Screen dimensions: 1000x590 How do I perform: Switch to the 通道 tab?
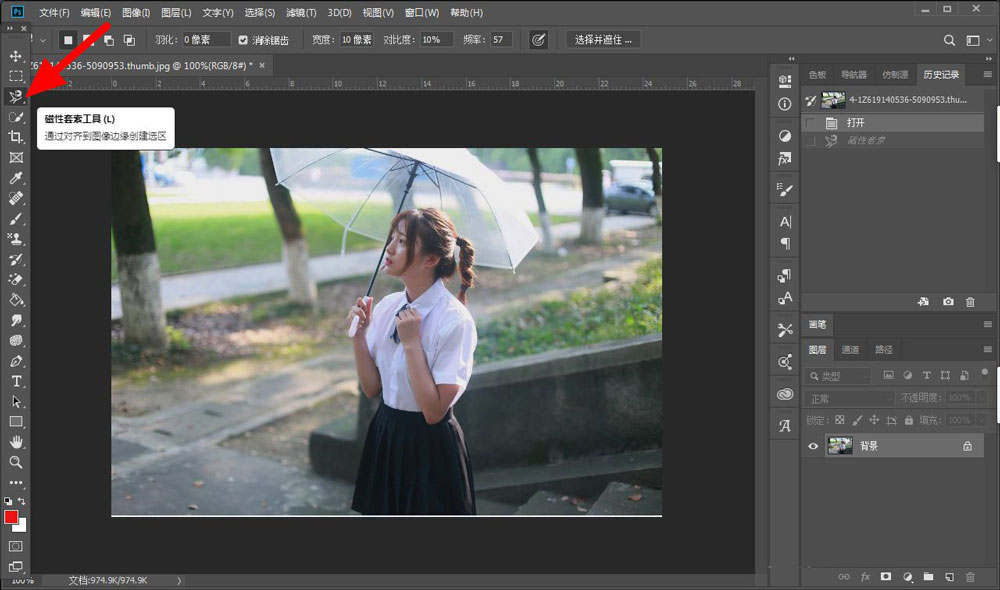coord(850,350)
